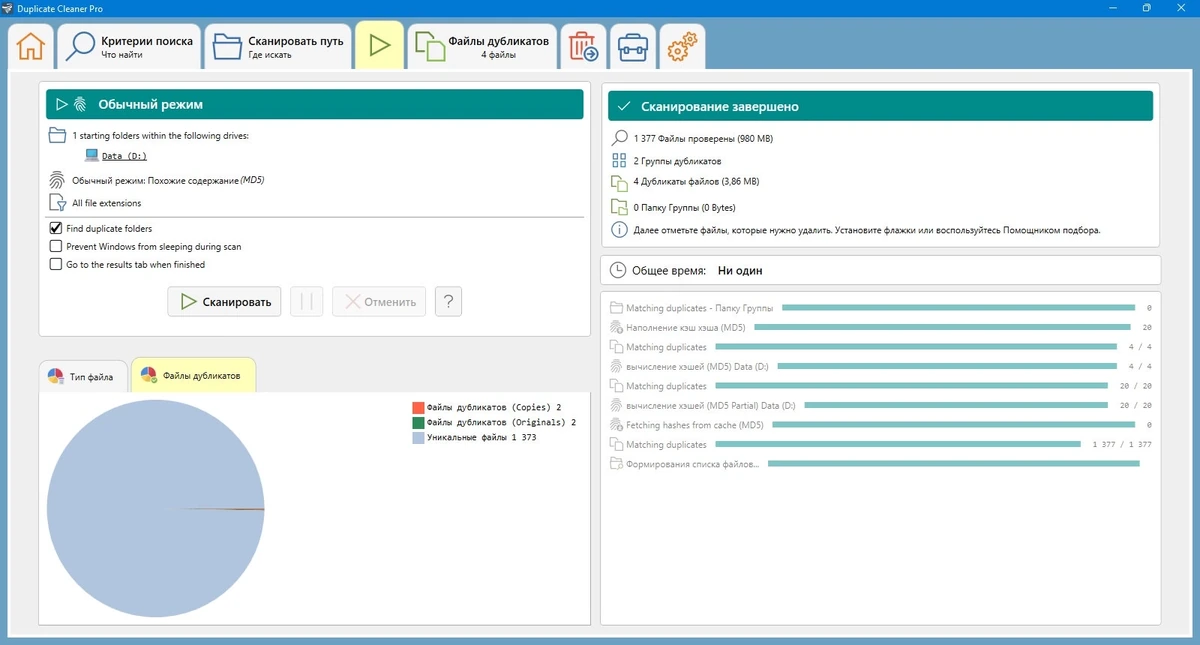Check Go to the results tab when finished
Viewport: 1200px width, 645px height.
(56, 264)
